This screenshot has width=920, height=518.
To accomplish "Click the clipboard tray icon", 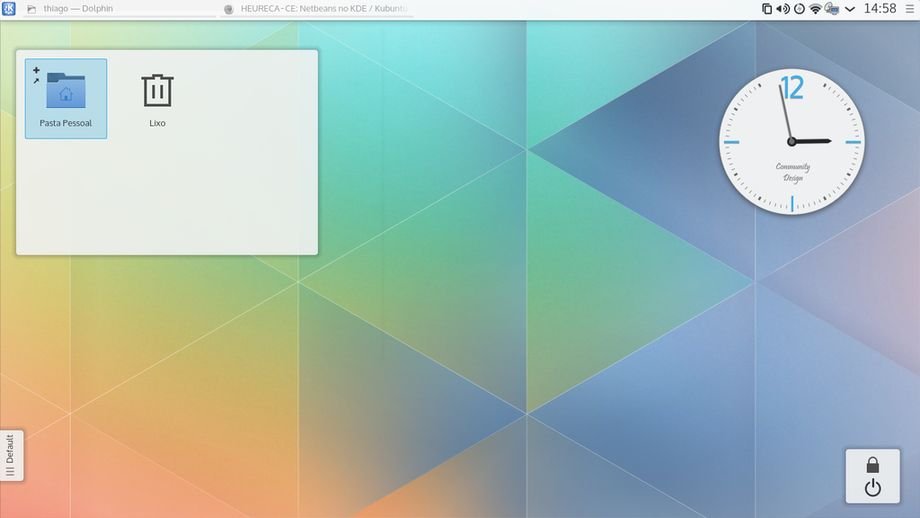I will [x=767, y=9].
